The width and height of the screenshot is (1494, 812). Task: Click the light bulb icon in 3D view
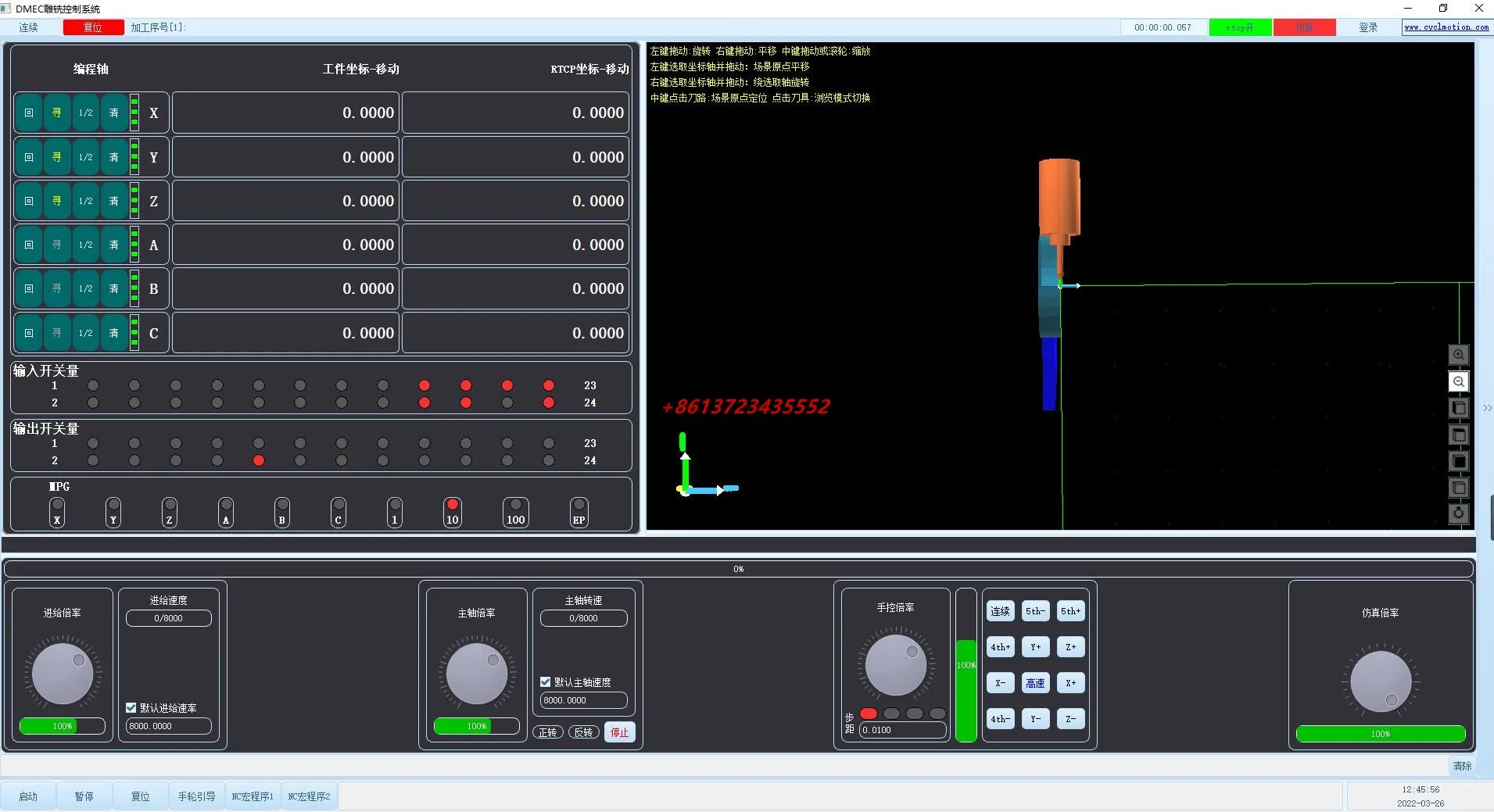pyautogui.click(x=1458, y=513)
